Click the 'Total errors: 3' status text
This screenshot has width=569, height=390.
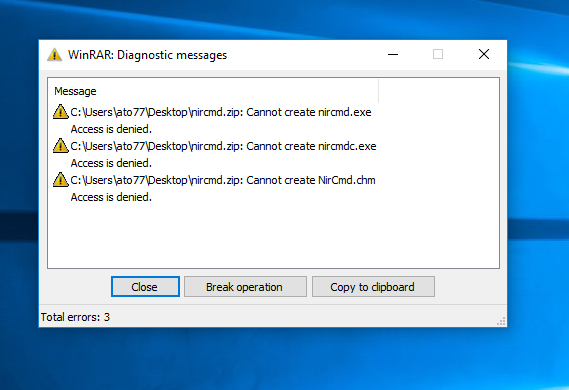point(75,317)
